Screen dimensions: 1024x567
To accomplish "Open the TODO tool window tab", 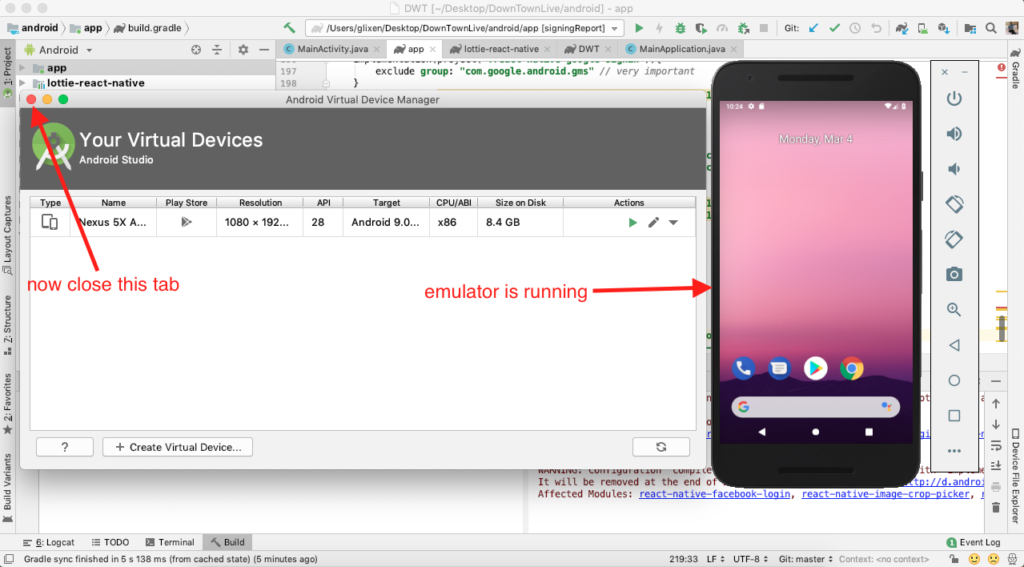I will click(110, 542).
